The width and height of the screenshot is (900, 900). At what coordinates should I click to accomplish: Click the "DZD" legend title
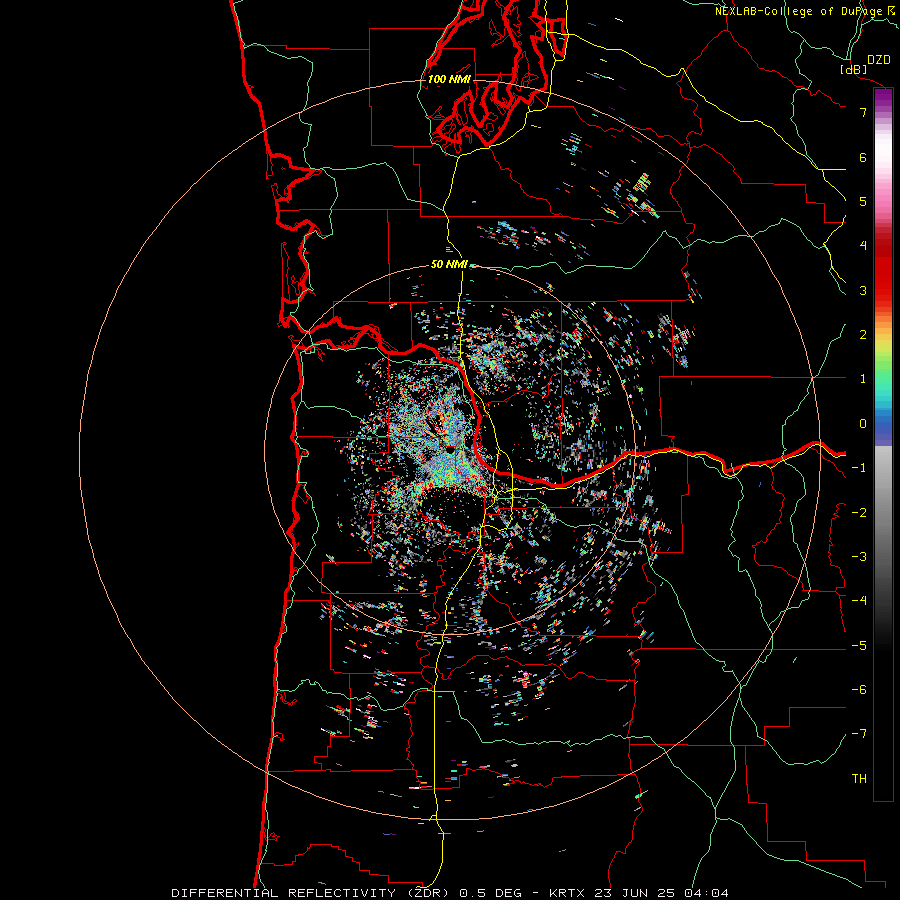(x=879, y=60)
